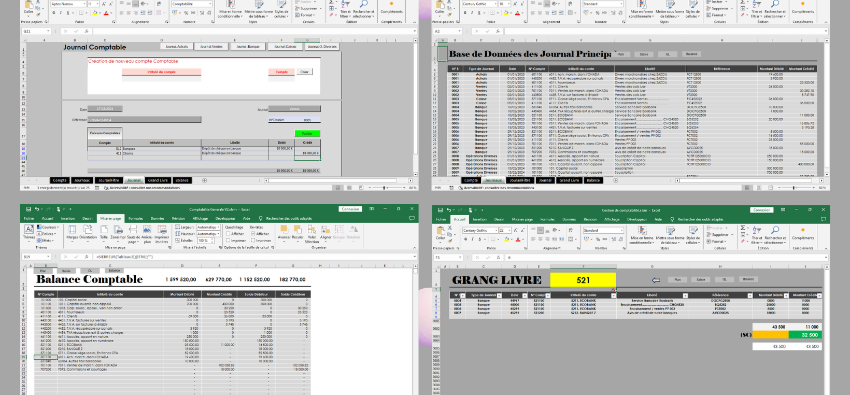Open Standard number format dropdown in Grang Livre window
The height and width of the screenshot is (395, 850).
coord(621,230)
